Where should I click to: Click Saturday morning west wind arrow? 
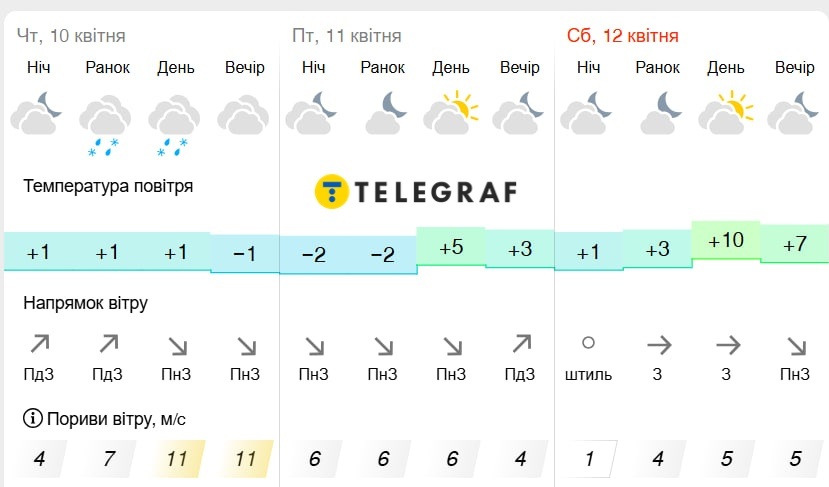(x=659, y=346)
